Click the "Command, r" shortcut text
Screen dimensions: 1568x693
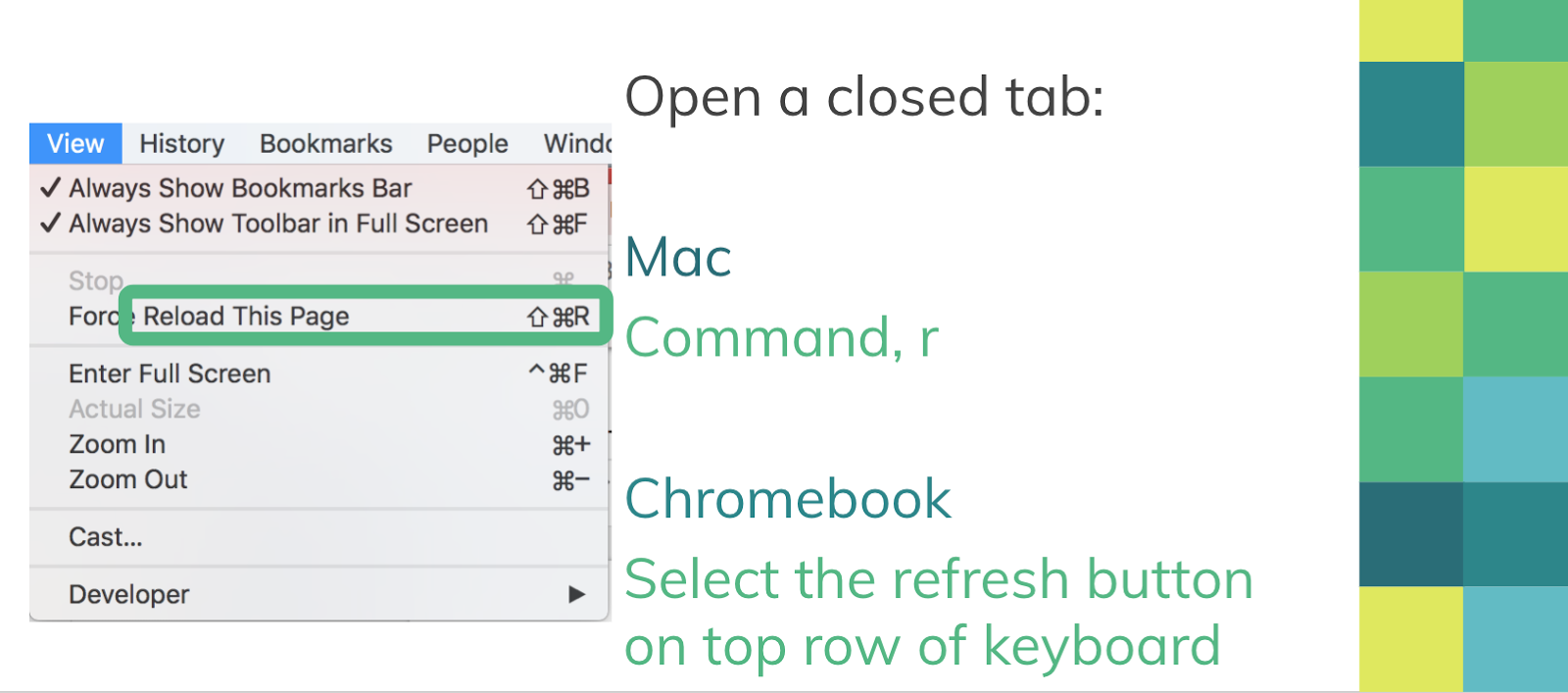pyautogui.click(x=782, y=338)
